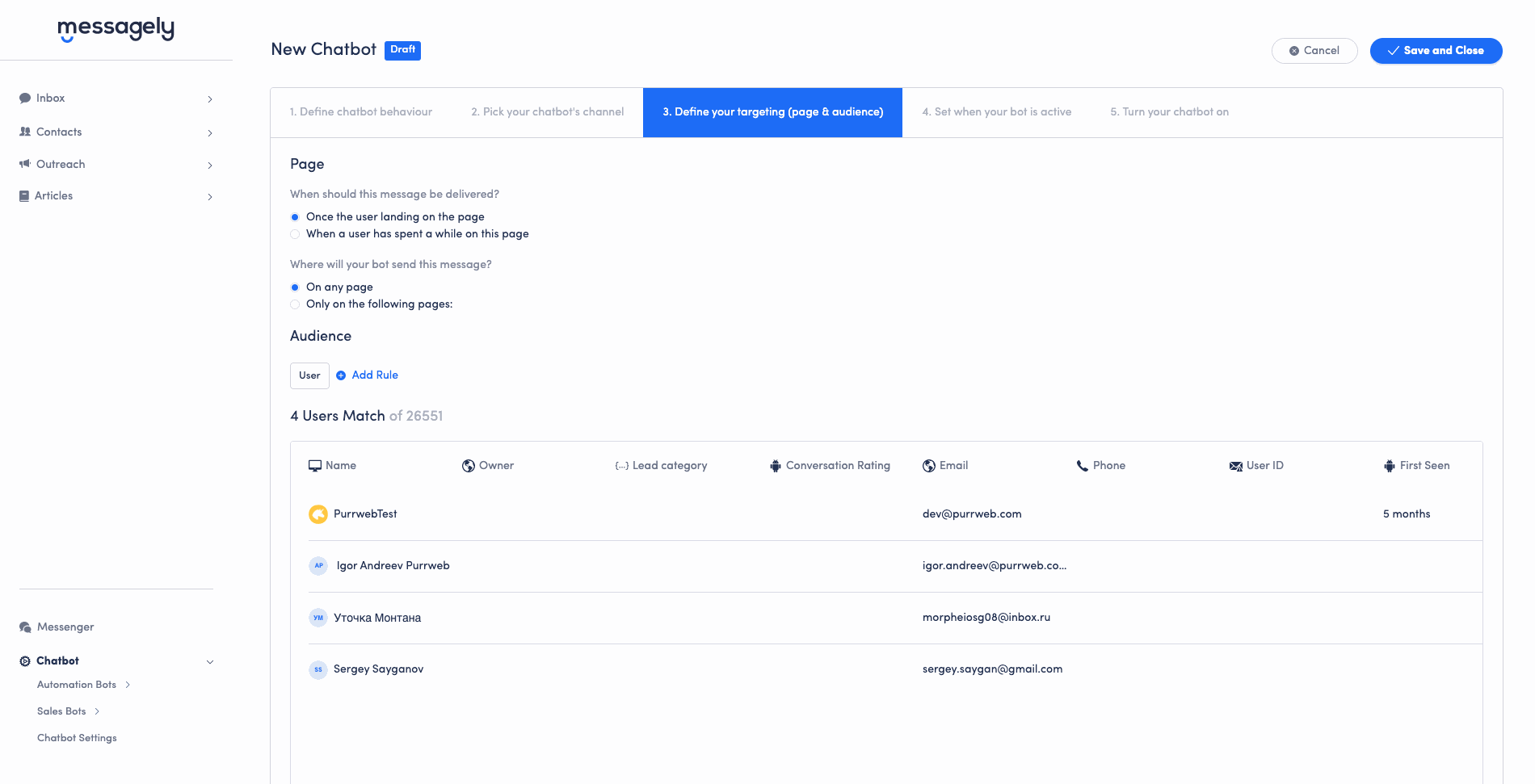This screenshot has width=1535, height=784.
Task: Expand the Outreach menu chevron
Action: point(210,166)
